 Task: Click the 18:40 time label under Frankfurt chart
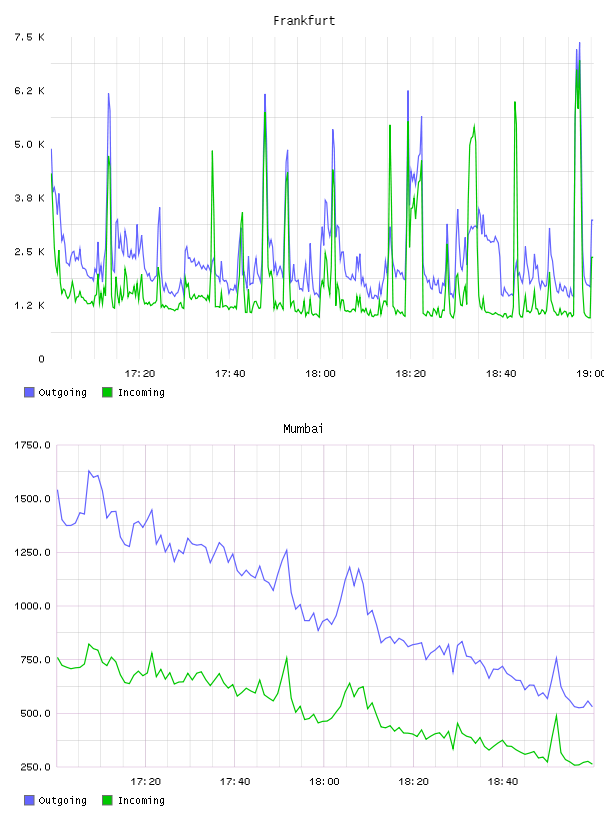tap(501, 374)
